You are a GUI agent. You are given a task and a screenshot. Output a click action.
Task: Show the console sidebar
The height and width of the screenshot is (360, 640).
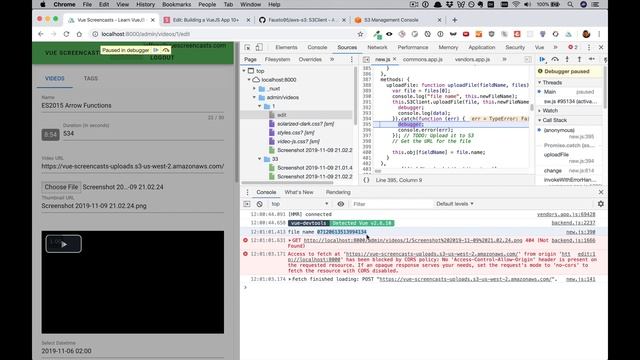point(247,204)
